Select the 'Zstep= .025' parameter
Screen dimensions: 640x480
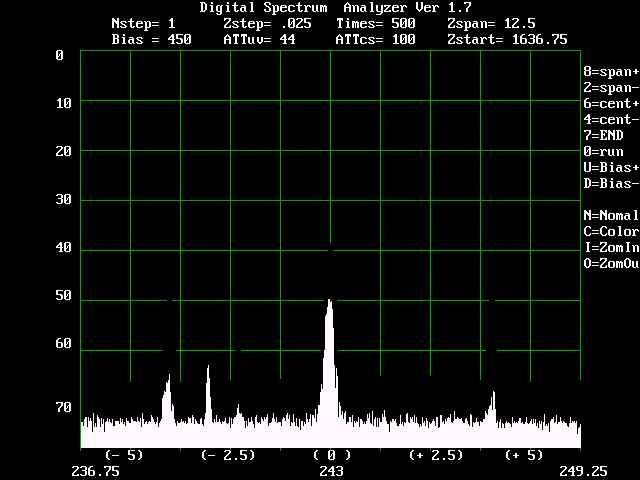pos(267,24)
